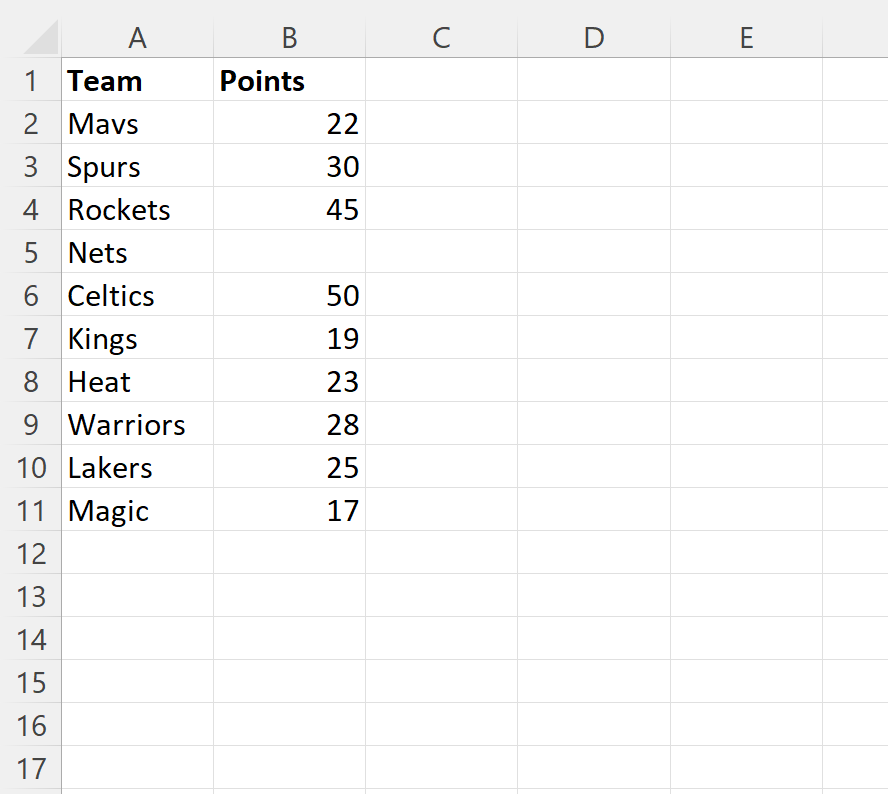Select row 11 header
The image size is (888, 794).
click(x=31, y=511)
